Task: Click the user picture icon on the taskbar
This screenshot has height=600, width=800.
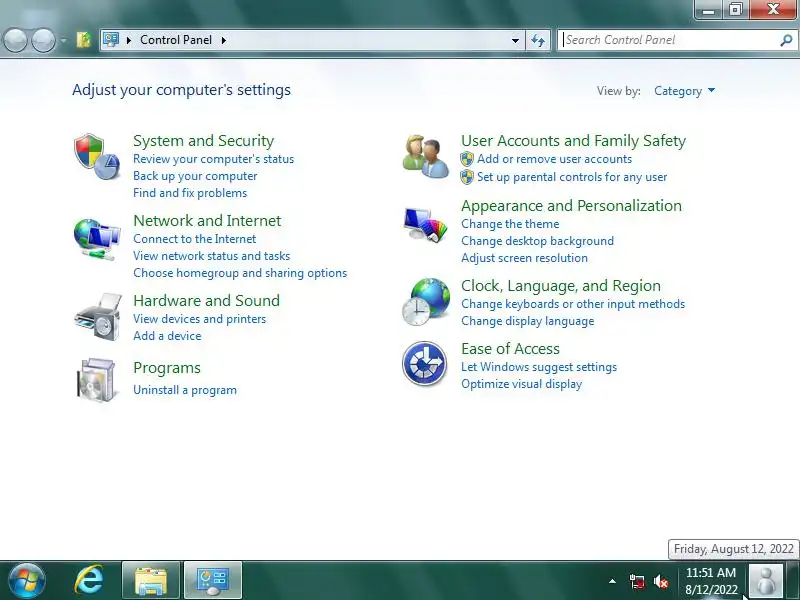Action: pyautogui.click(x=765, y=581)
